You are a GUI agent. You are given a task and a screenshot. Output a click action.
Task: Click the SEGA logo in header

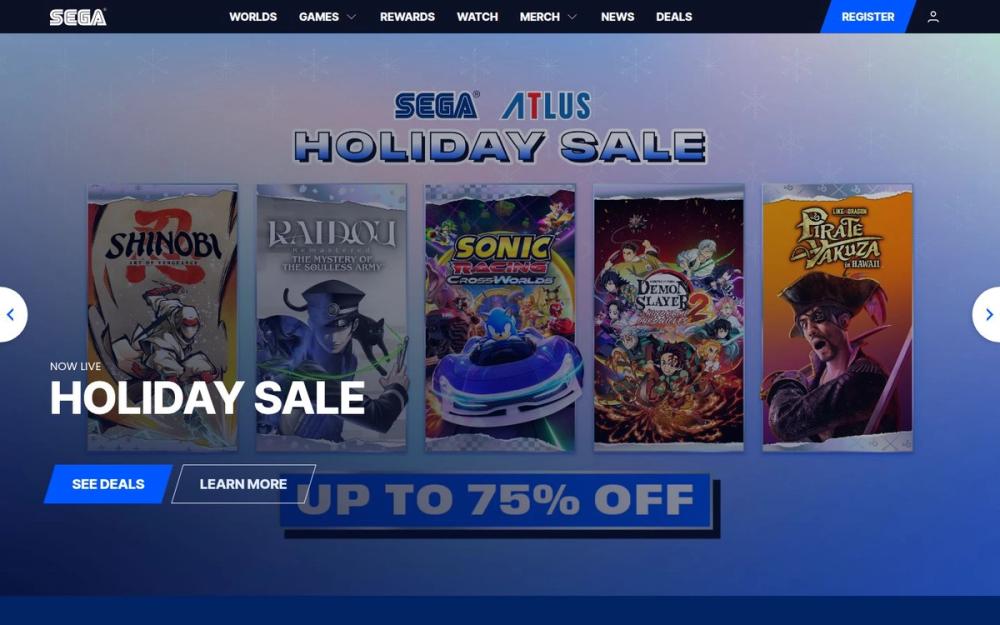pyautogui.click(x=78, y=17)
